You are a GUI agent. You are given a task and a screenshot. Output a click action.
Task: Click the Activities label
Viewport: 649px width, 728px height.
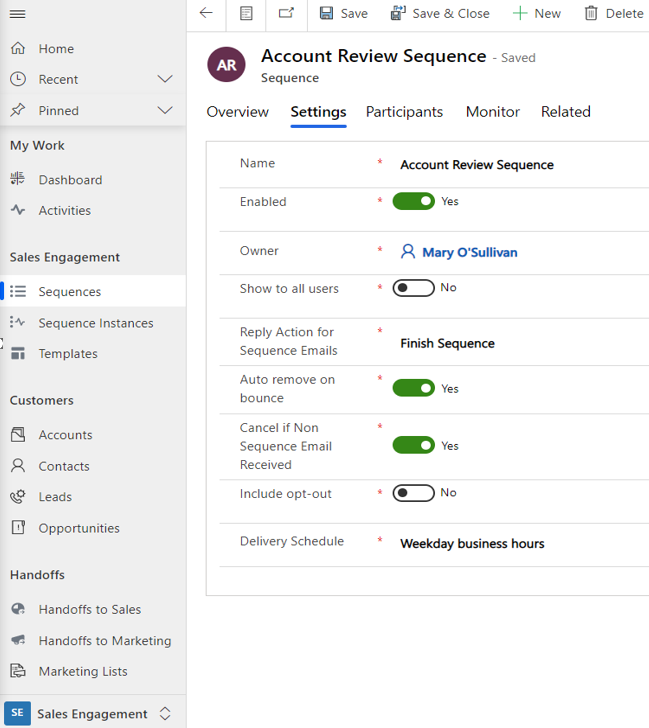(x=65, y=210)
